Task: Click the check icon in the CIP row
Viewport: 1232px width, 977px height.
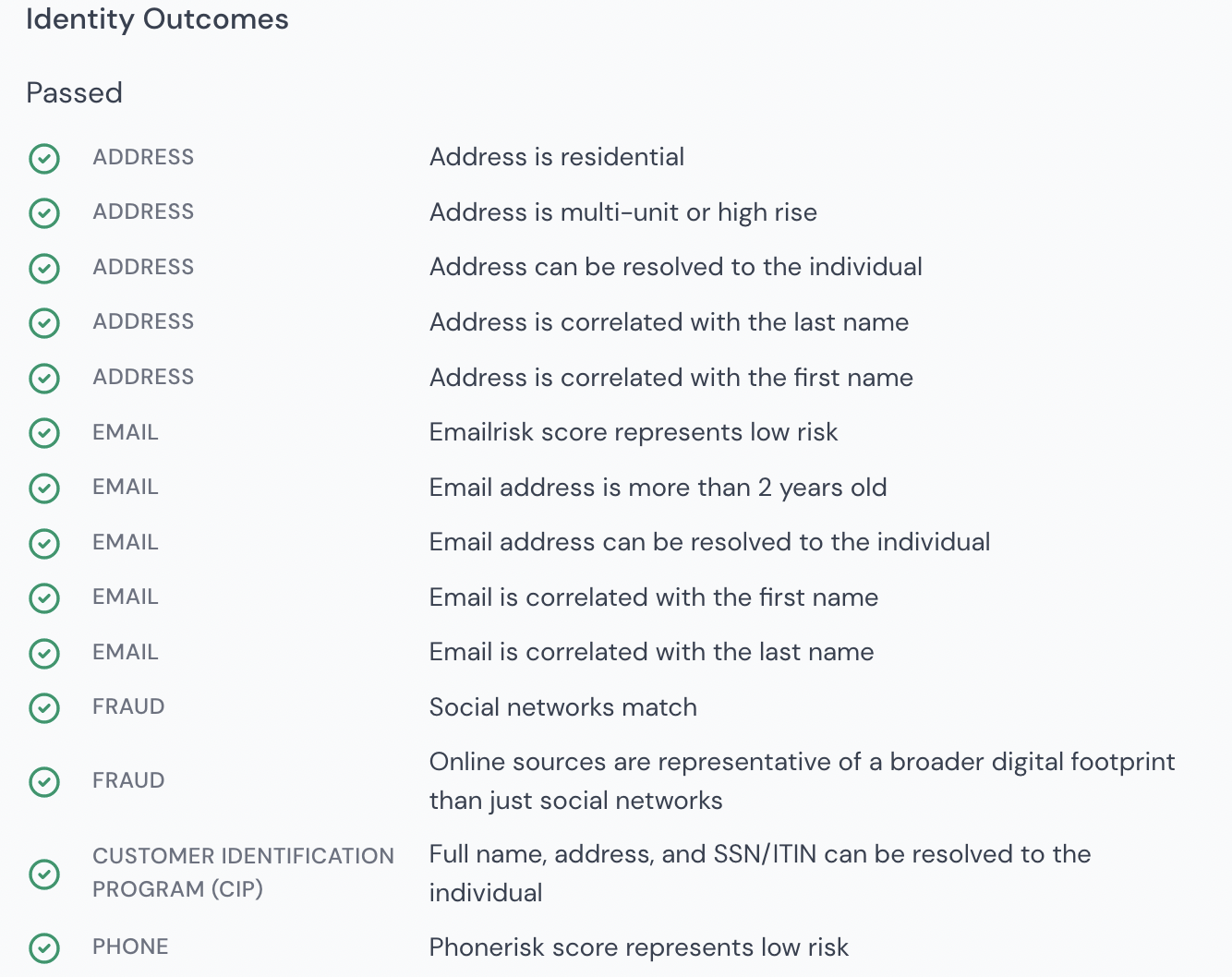Action: (44, 874)
